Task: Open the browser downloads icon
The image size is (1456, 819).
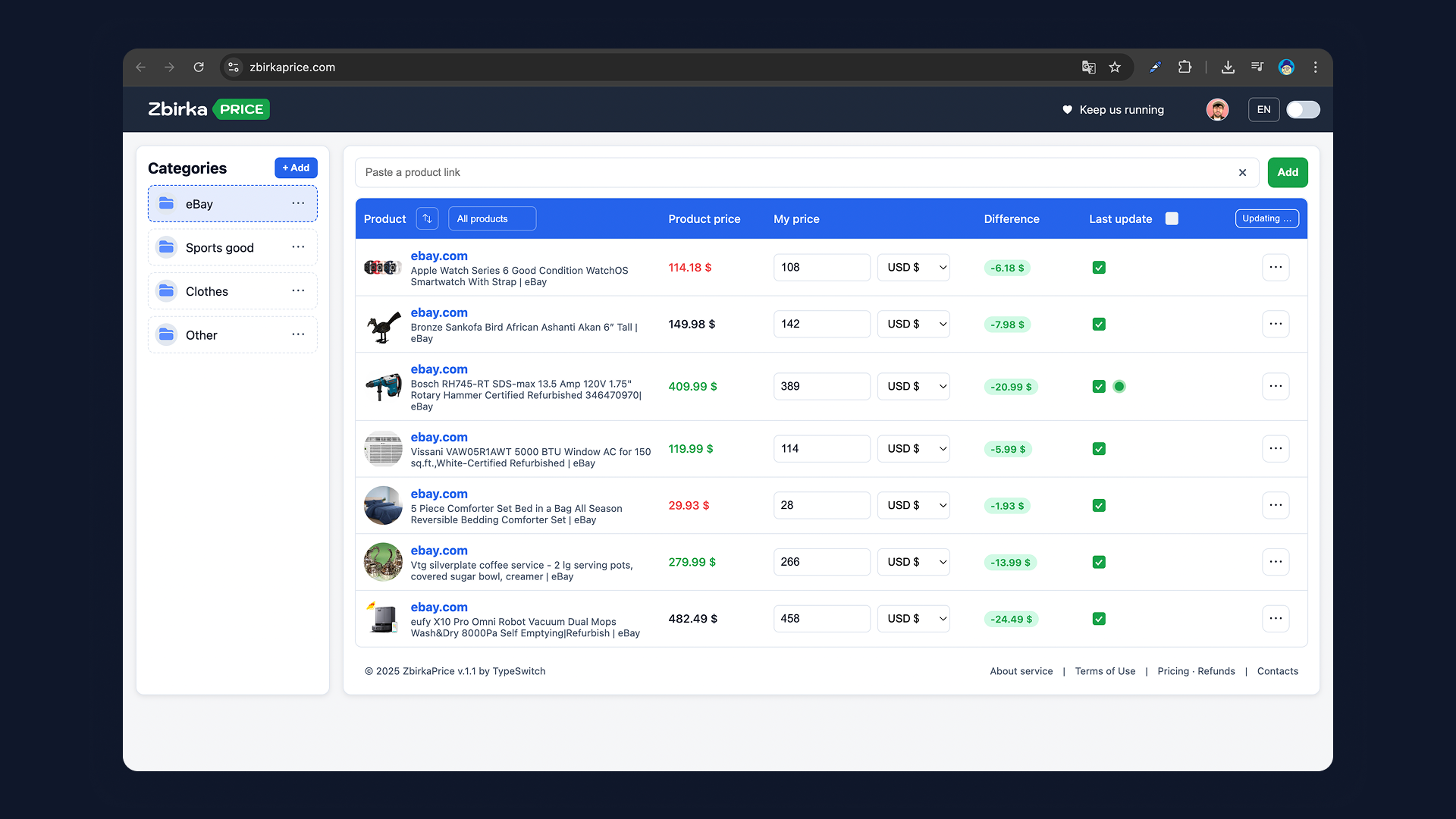Action: click(1228, 67)
